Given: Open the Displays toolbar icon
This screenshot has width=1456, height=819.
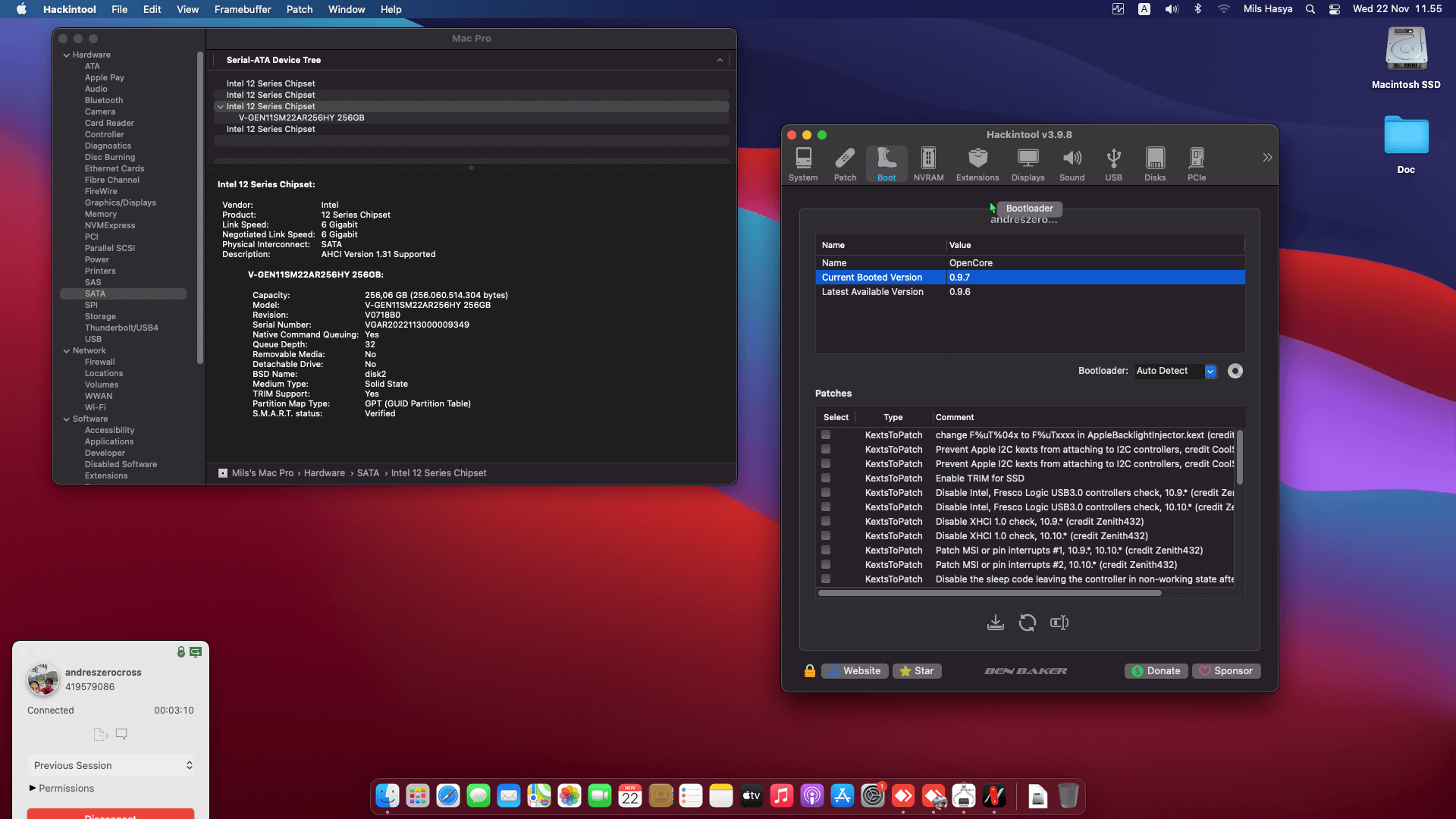Looking at the screenshot, I should click(x=1028, y=164).
